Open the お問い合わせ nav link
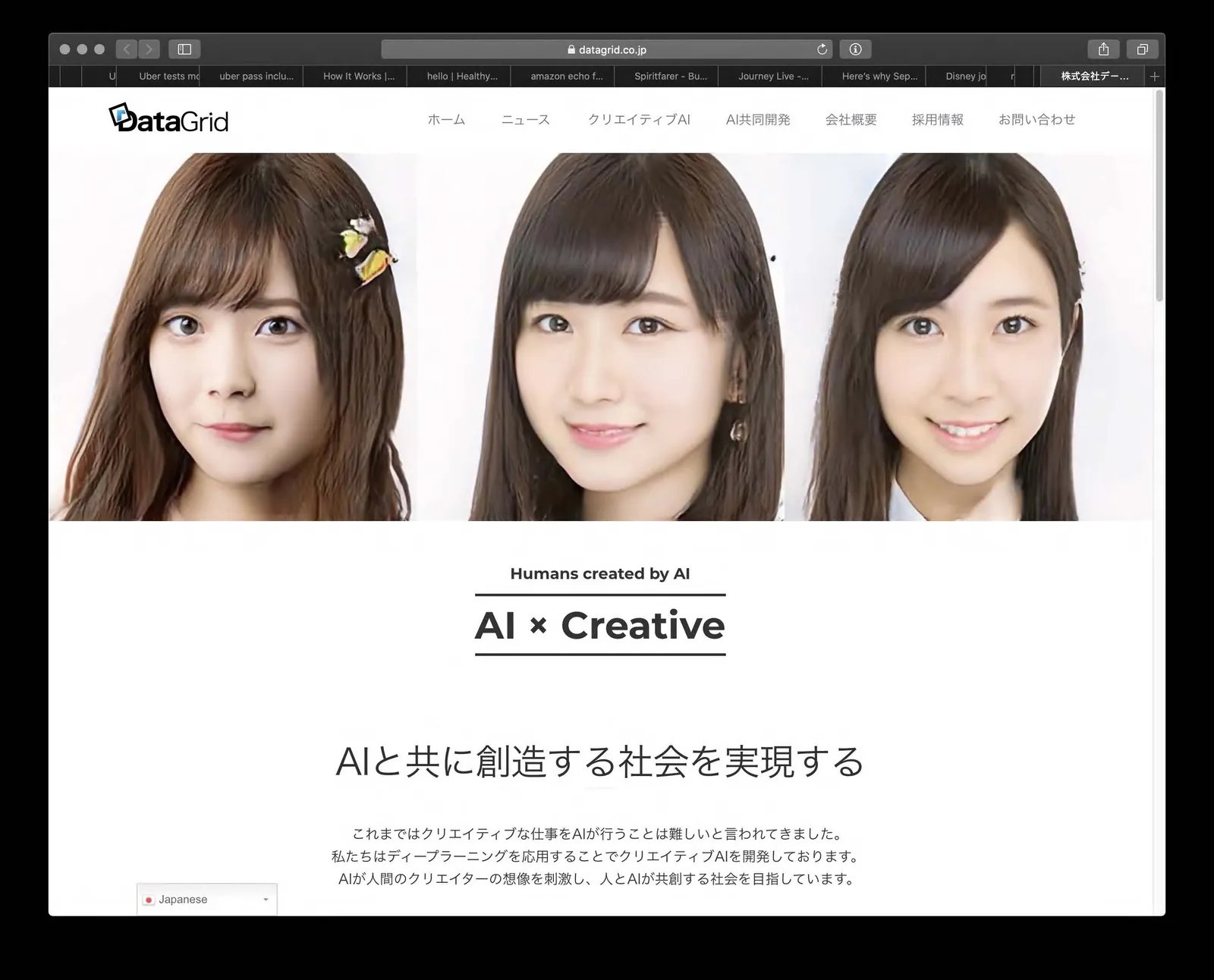The height and width of the screenshot is (980, 1214). tap(1037, 120)
